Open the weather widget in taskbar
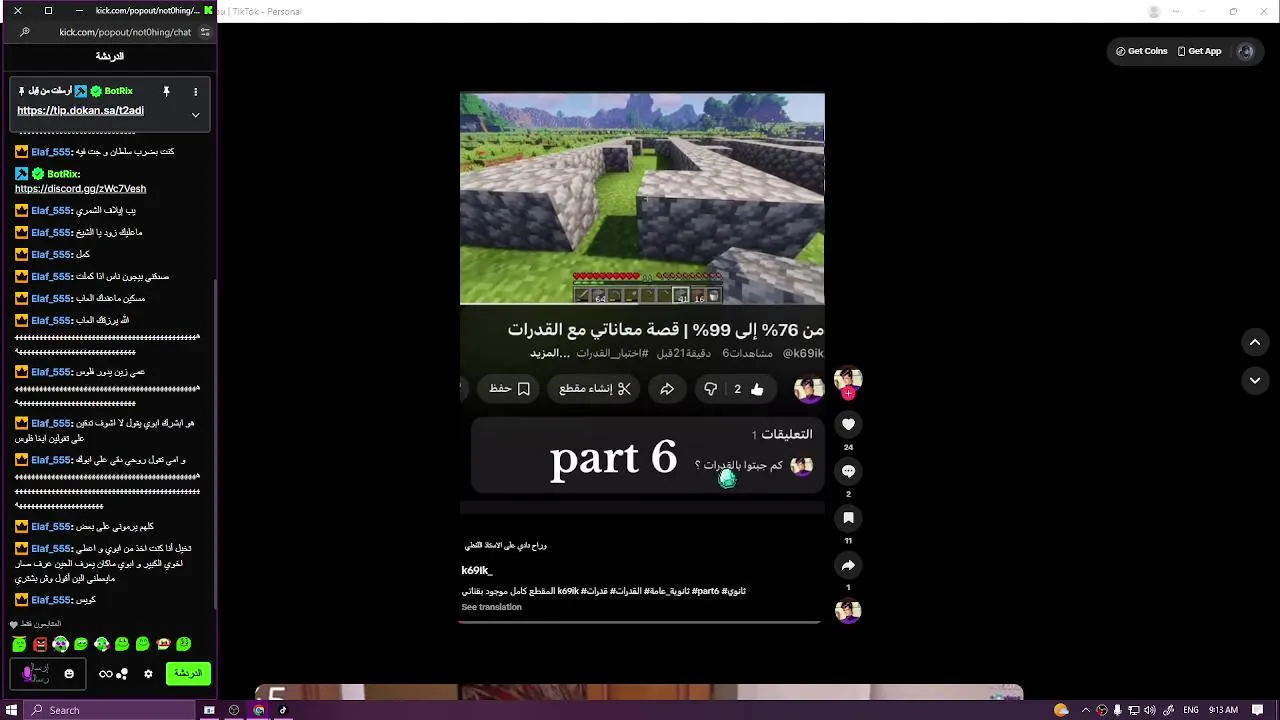 pos(1061,710)
